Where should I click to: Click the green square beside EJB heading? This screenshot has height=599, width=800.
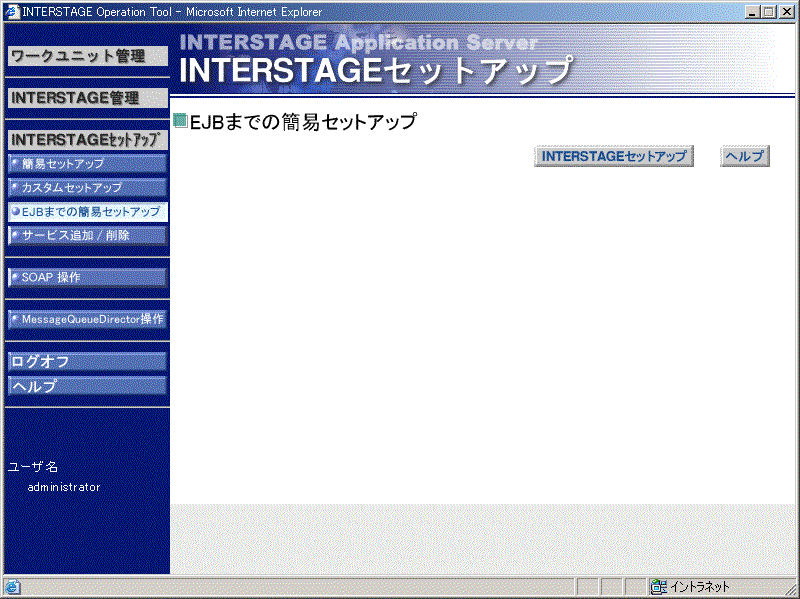point(180,121)
